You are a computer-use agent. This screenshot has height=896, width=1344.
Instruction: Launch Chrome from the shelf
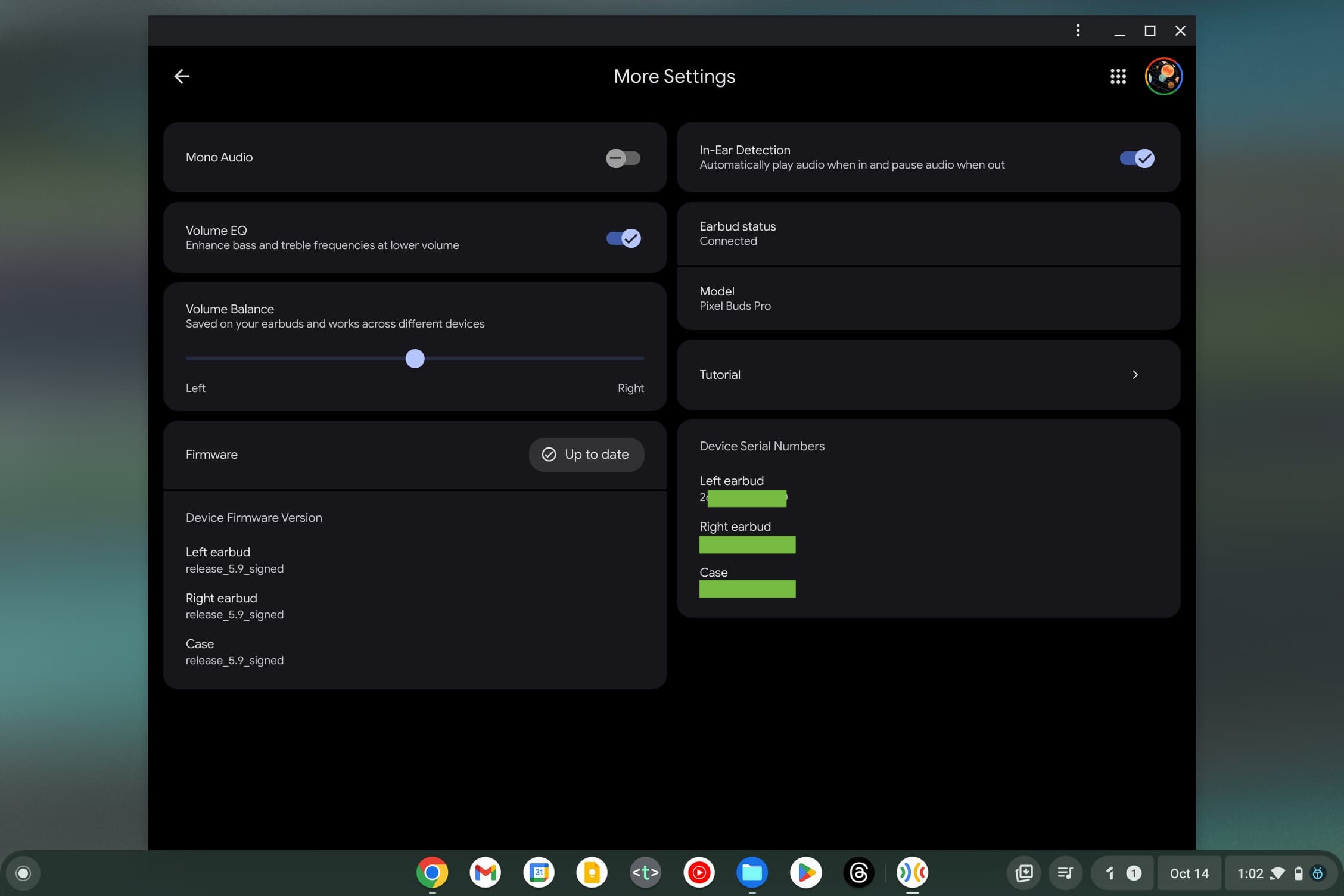(x=432, y=873)
